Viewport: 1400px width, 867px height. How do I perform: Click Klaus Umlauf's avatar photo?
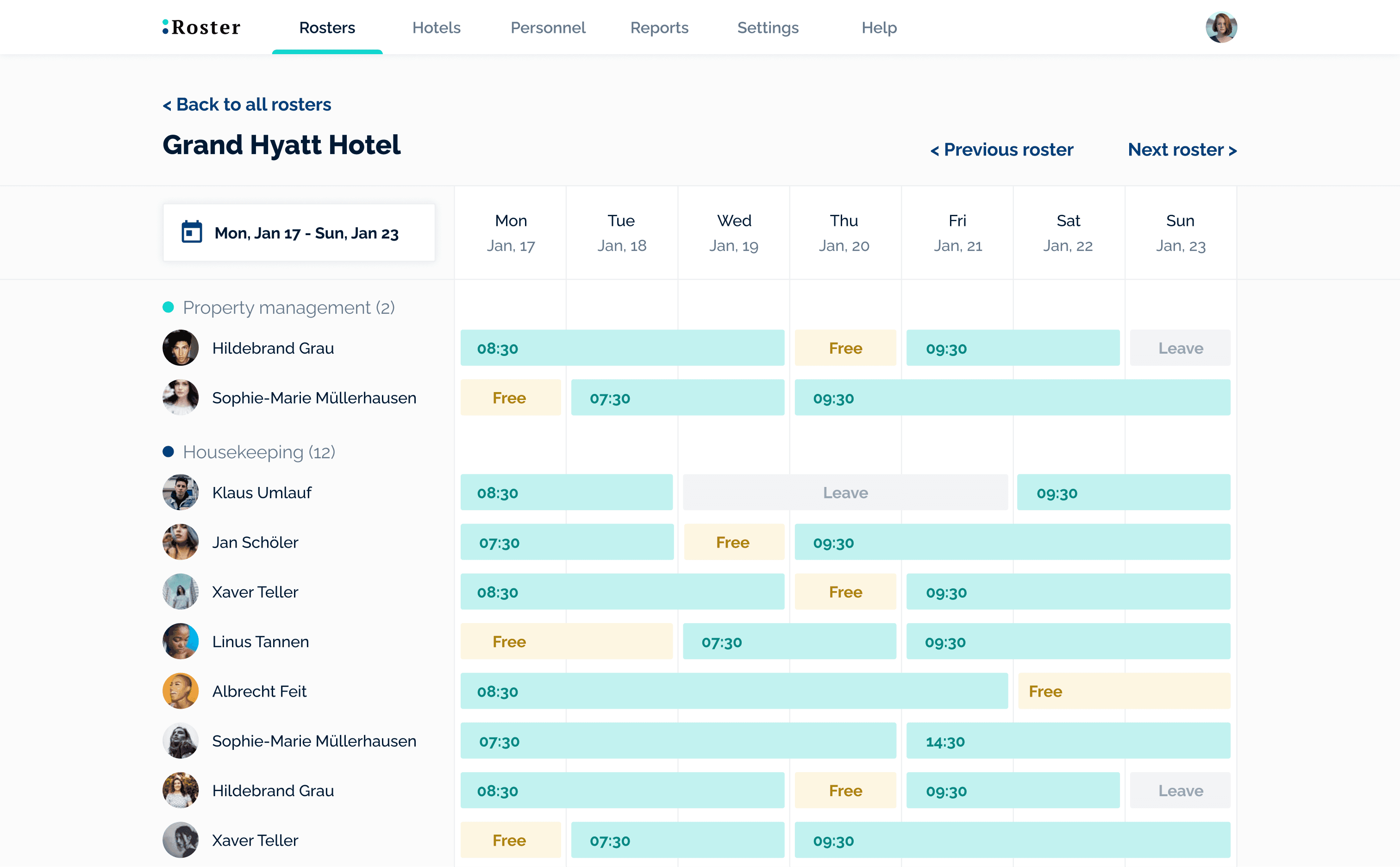pos(180,492)
